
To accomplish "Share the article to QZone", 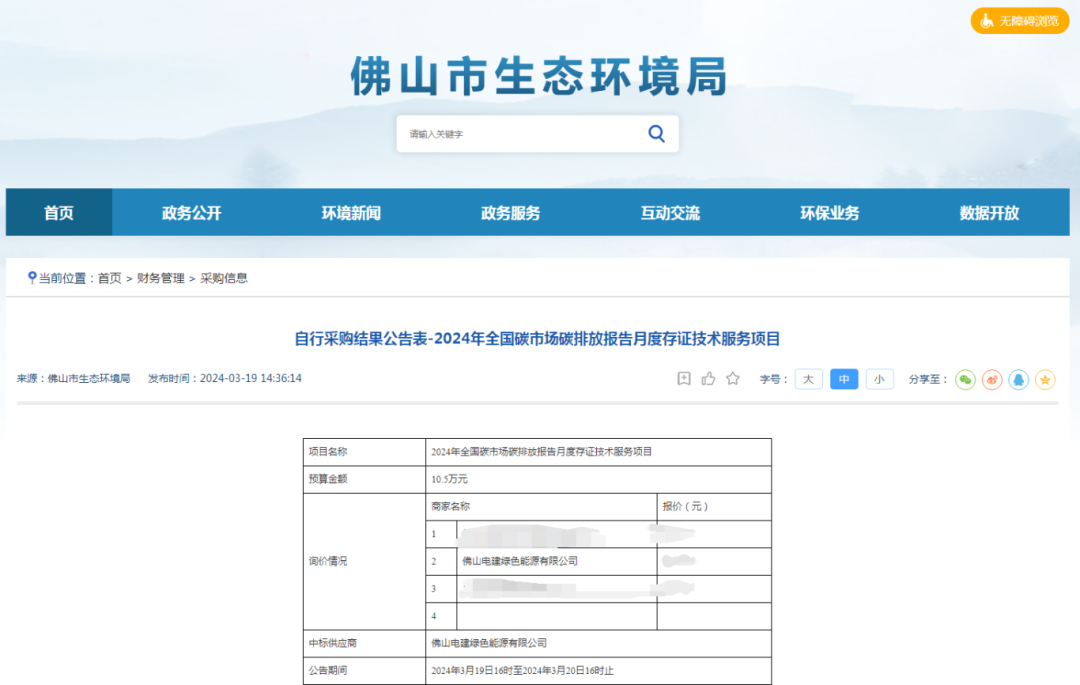I will click(x=1045, y=379).
